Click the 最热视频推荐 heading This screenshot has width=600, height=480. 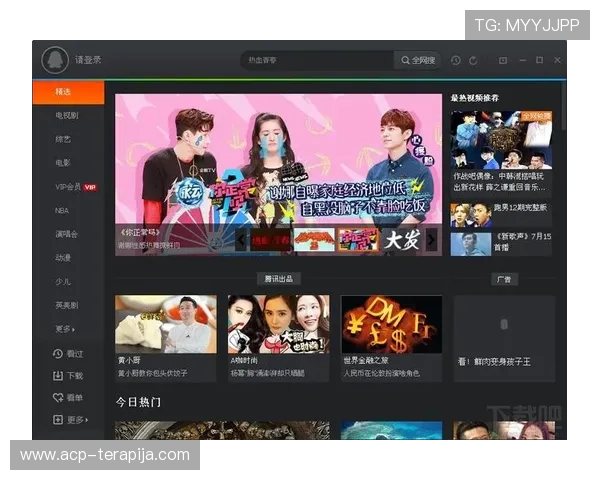point(474,98)
